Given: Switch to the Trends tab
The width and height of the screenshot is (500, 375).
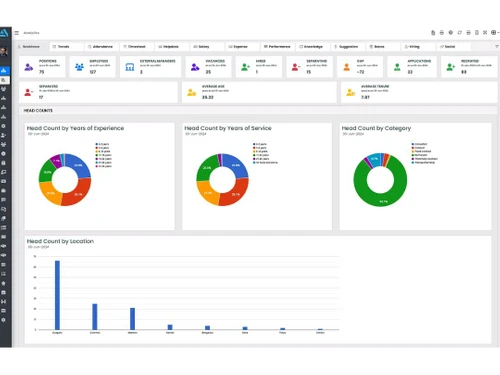Looking at the screenshot, I should pos(66,46).
